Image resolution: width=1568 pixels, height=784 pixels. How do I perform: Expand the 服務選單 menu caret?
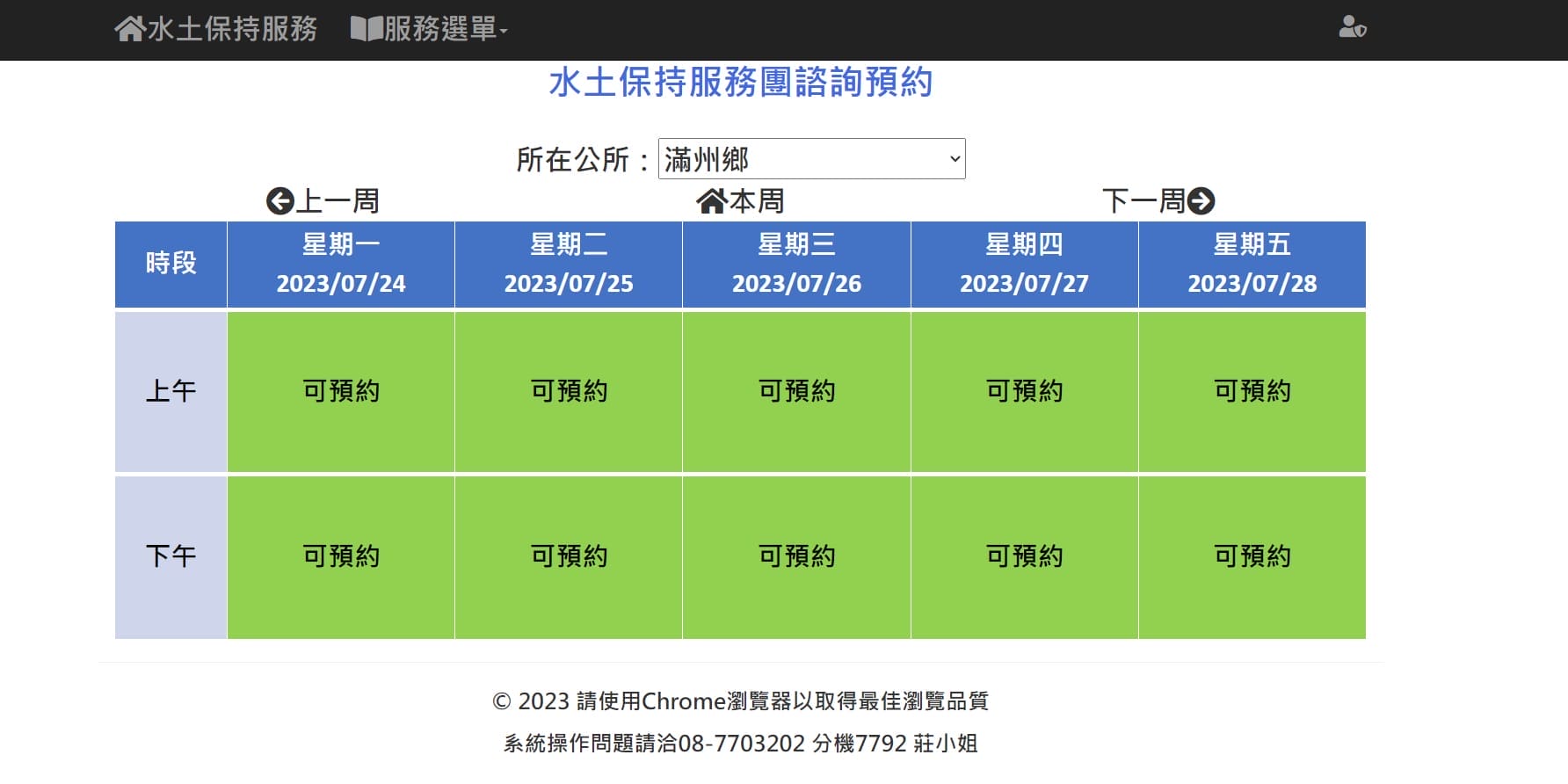click(x=504, y=31)
